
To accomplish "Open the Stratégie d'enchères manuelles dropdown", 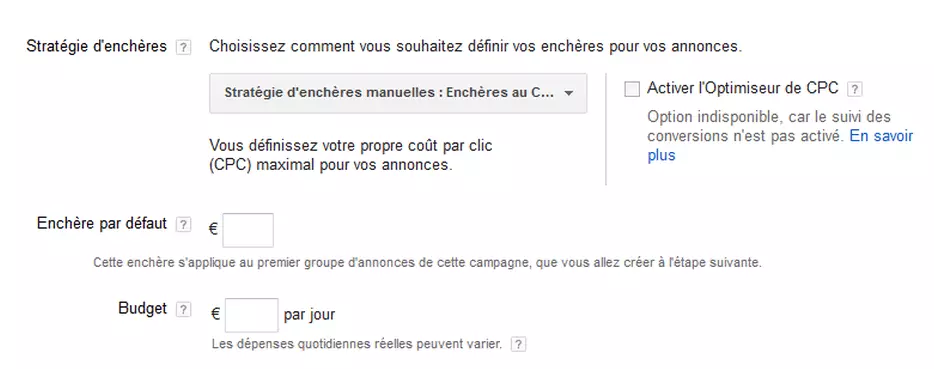I will tap(398, 93).
